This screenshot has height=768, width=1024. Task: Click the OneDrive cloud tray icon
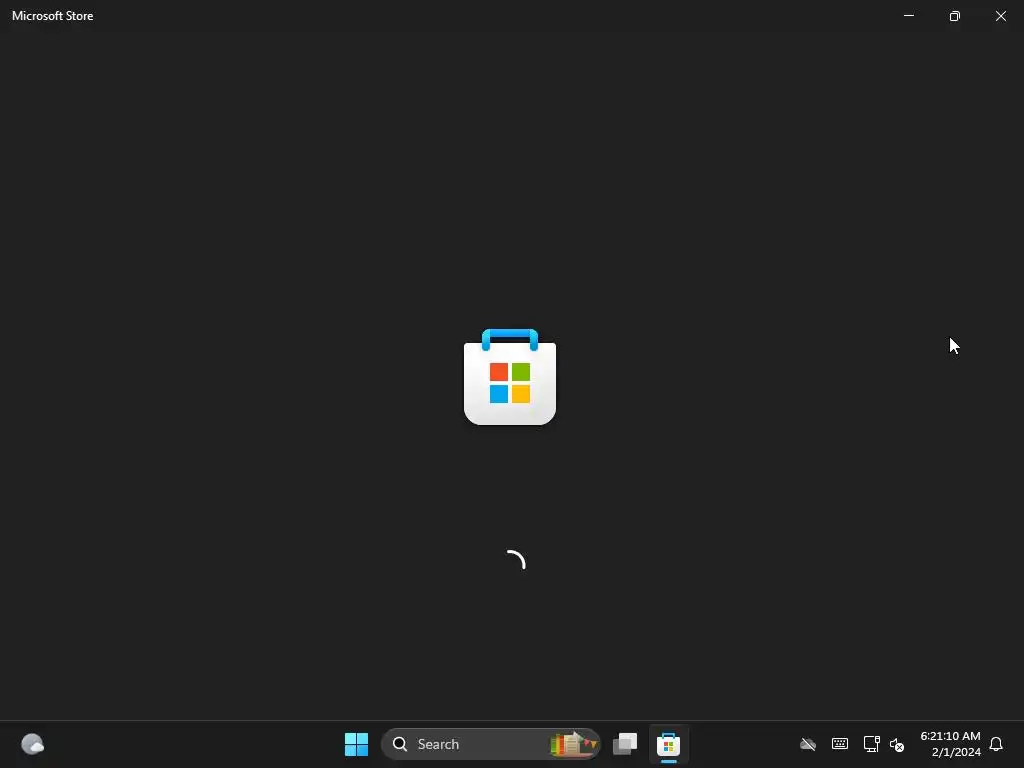coord(808,744)
